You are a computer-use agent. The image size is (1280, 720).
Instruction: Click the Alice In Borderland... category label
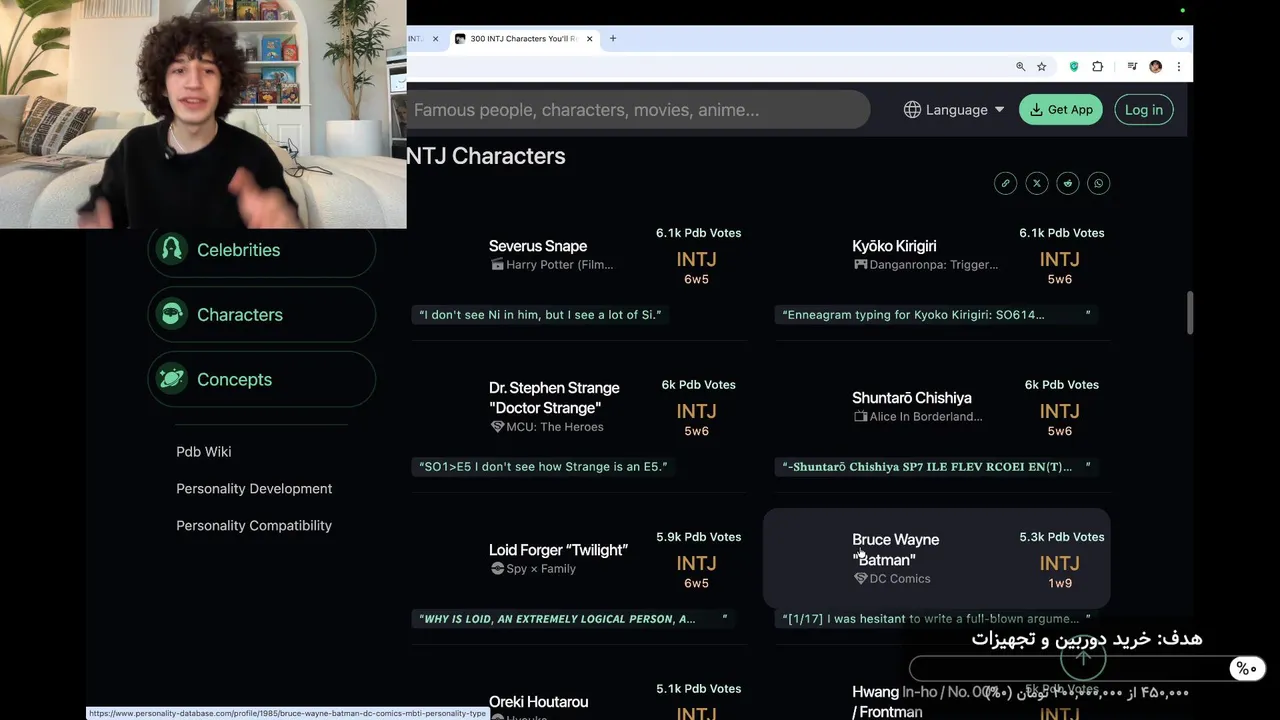tap(918, 417)
